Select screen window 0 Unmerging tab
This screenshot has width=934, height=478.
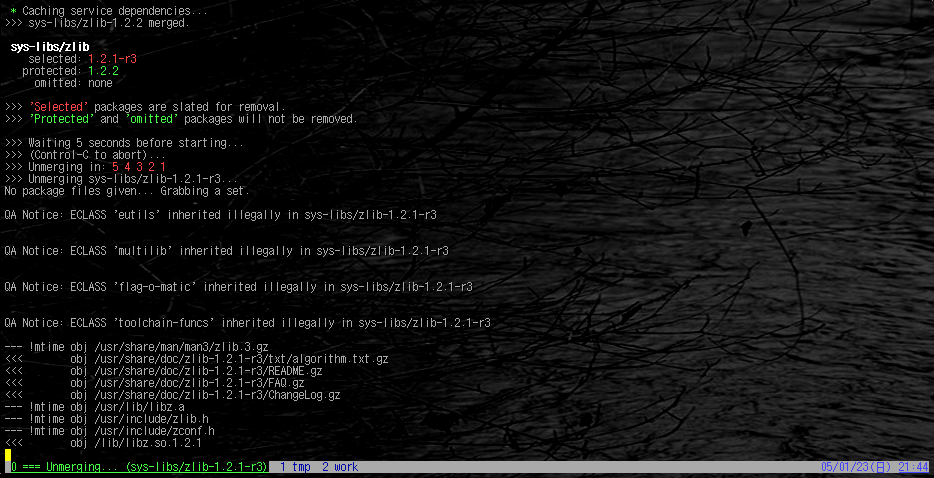click(x=139, y=467)
